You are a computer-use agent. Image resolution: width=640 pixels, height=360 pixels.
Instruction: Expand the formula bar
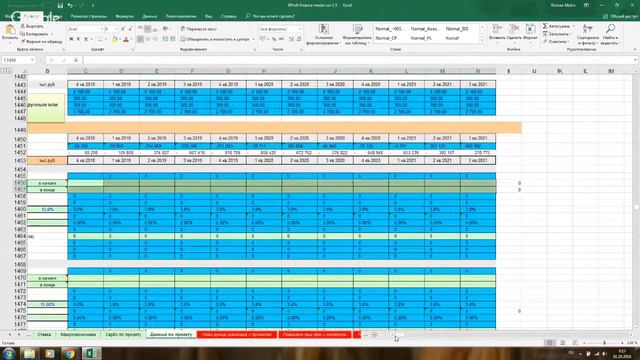636,60
